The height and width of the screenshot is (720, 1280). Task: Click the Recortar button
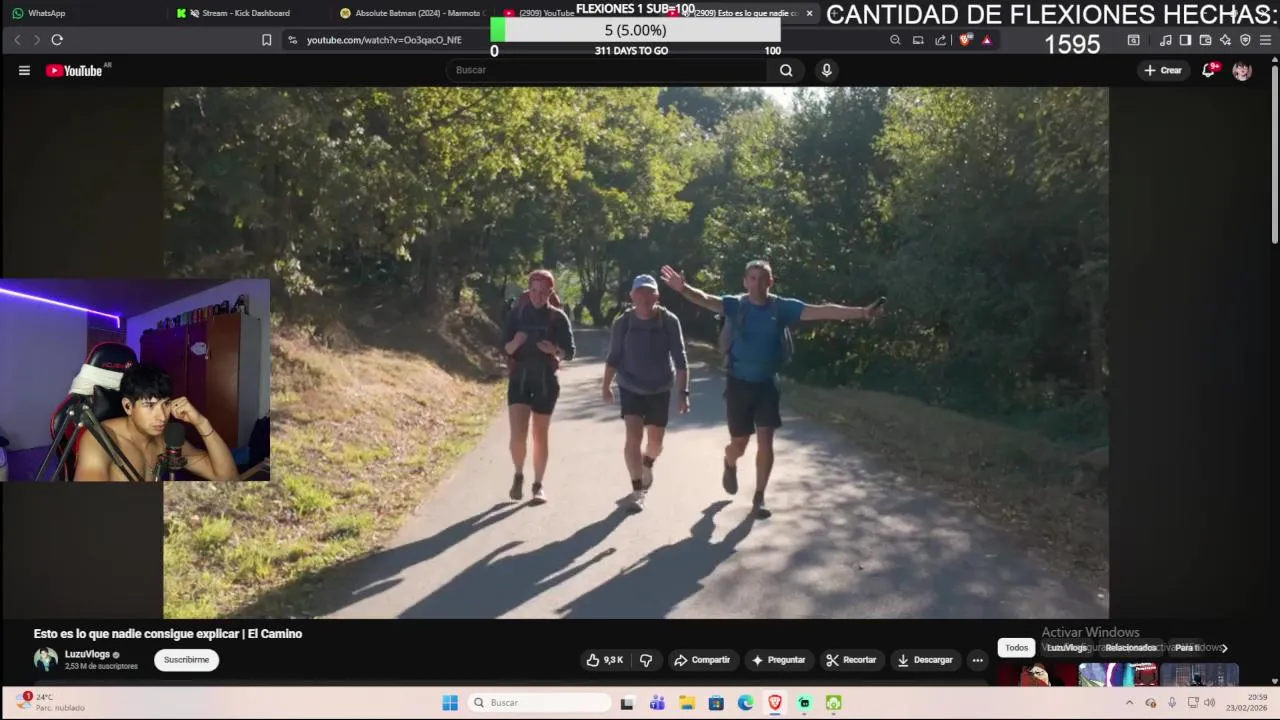tap(851, 660)
